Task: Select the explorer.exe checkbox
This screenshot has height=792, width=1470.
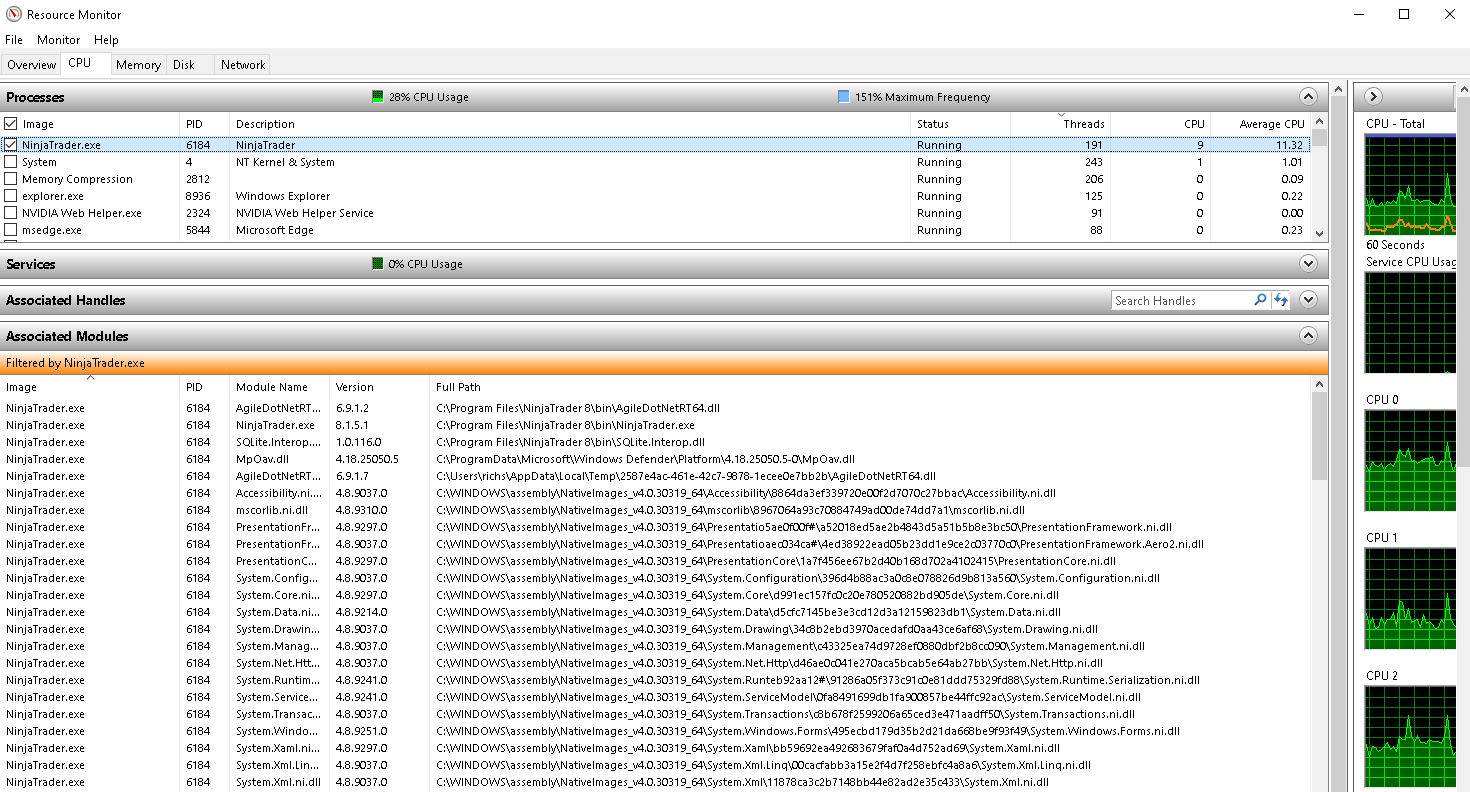Action: 11,196
